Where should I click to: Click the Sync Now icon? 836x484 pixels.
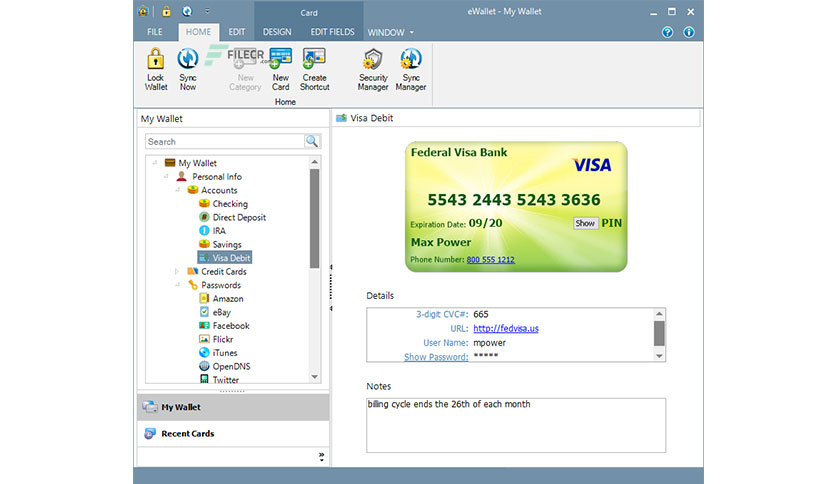pyautogui.click(x=188, y=69)
